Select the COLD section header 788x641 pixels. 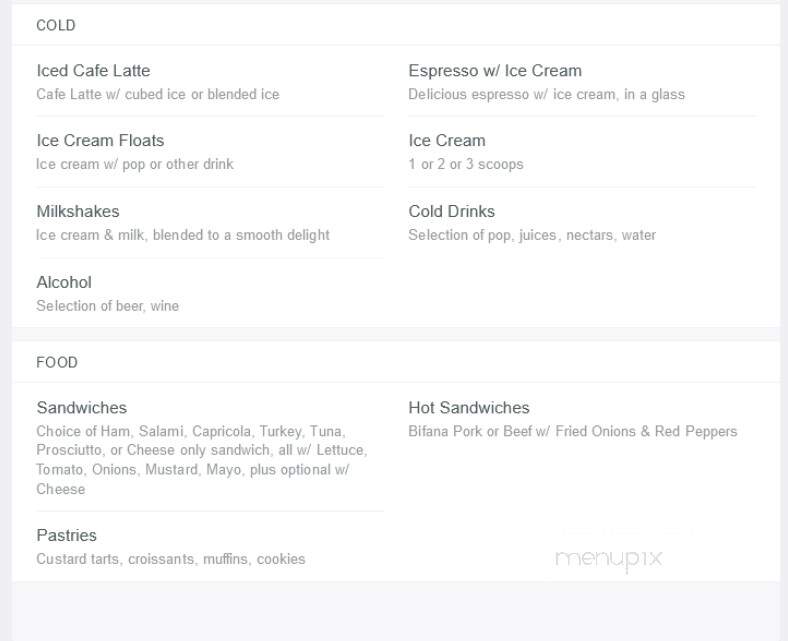point(56,25)
